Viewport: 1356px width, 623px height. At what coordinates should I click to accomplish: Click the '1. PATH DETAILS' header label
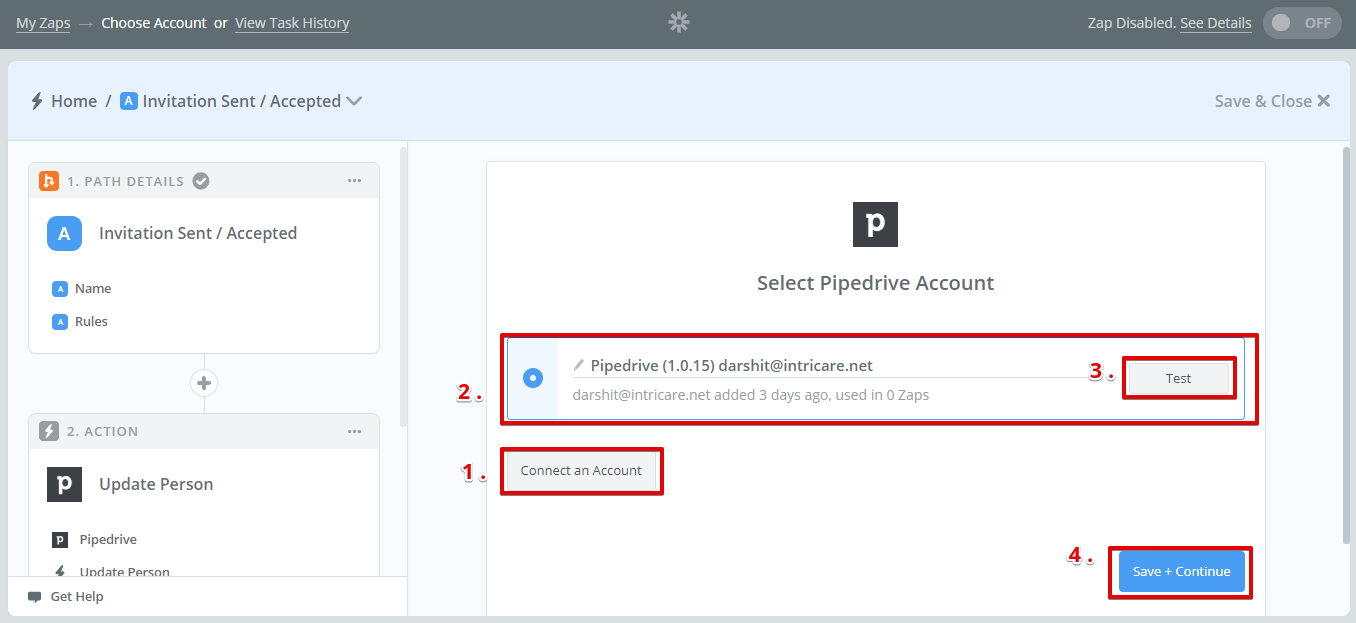click(x=125, y=181)
